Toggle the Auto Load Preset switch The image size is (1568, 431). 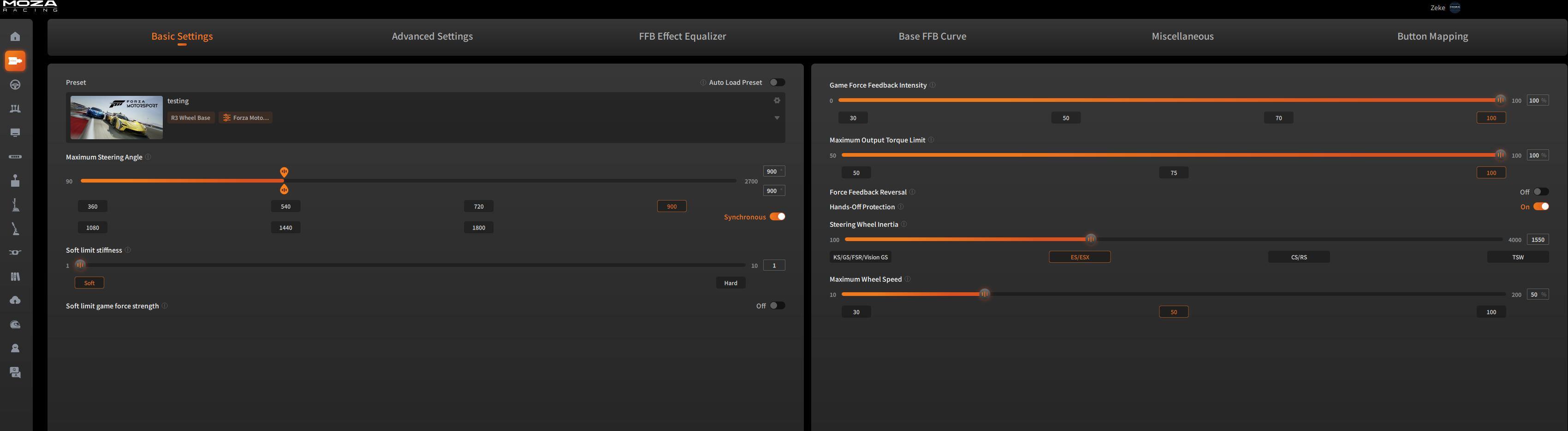click(777, 82)
